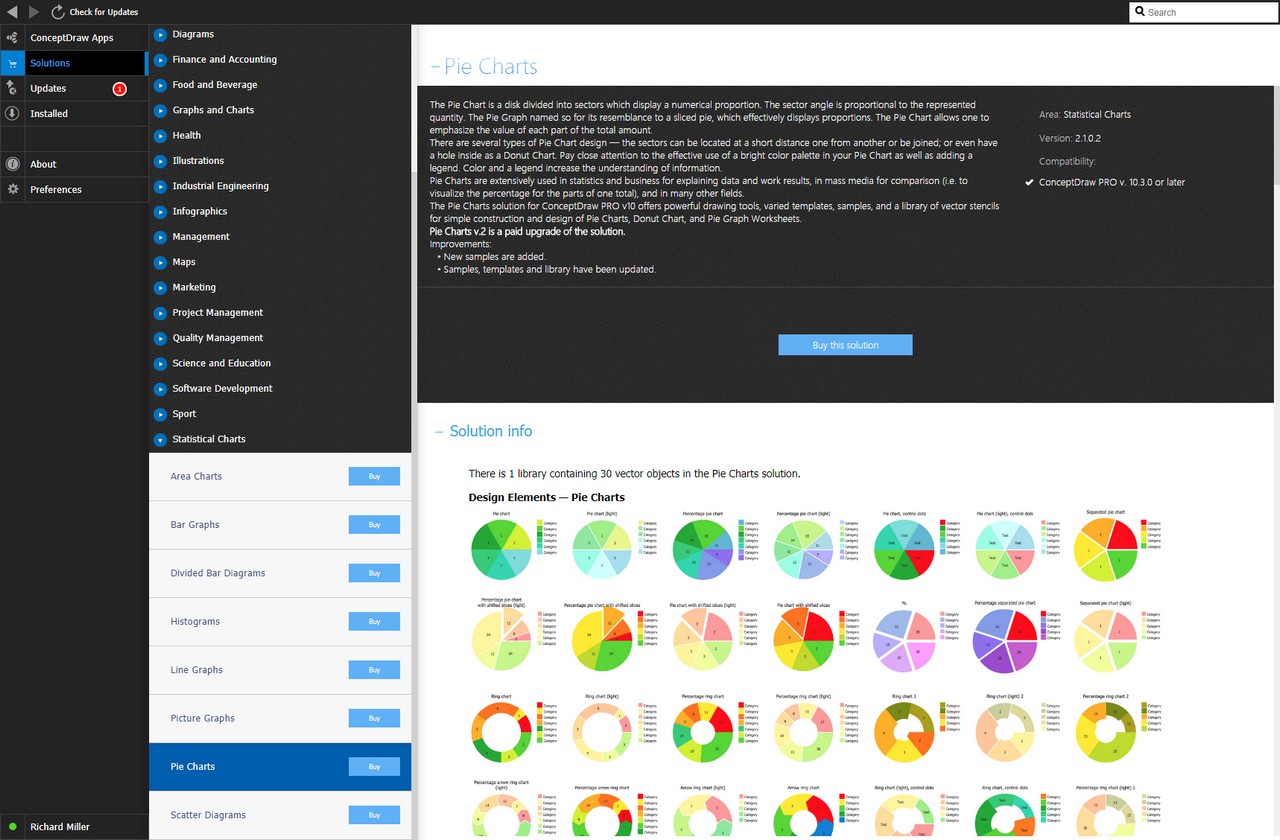Image resolution: width=1280 pixels, height=840 pixels.
Task: Open the Updates section
Action: 48,88
